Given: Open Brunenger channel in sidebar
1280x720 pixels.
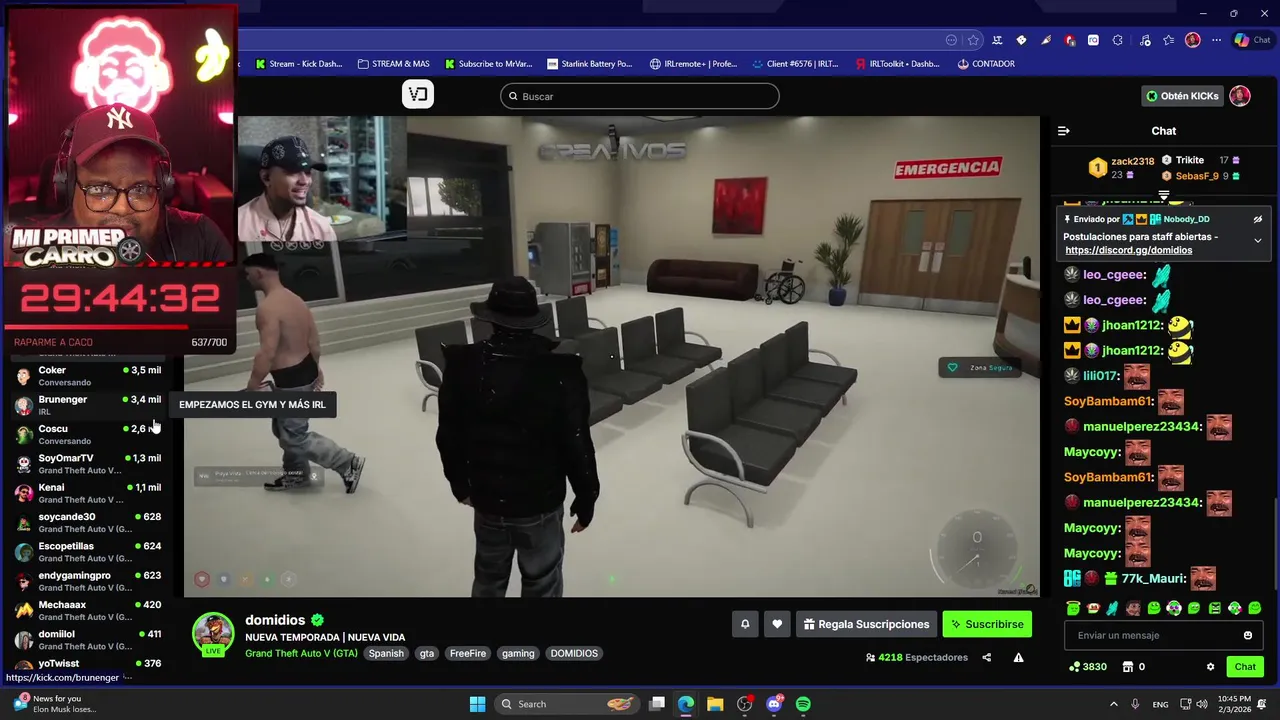Looking at the screenshot, I should [x=87, y=405].
